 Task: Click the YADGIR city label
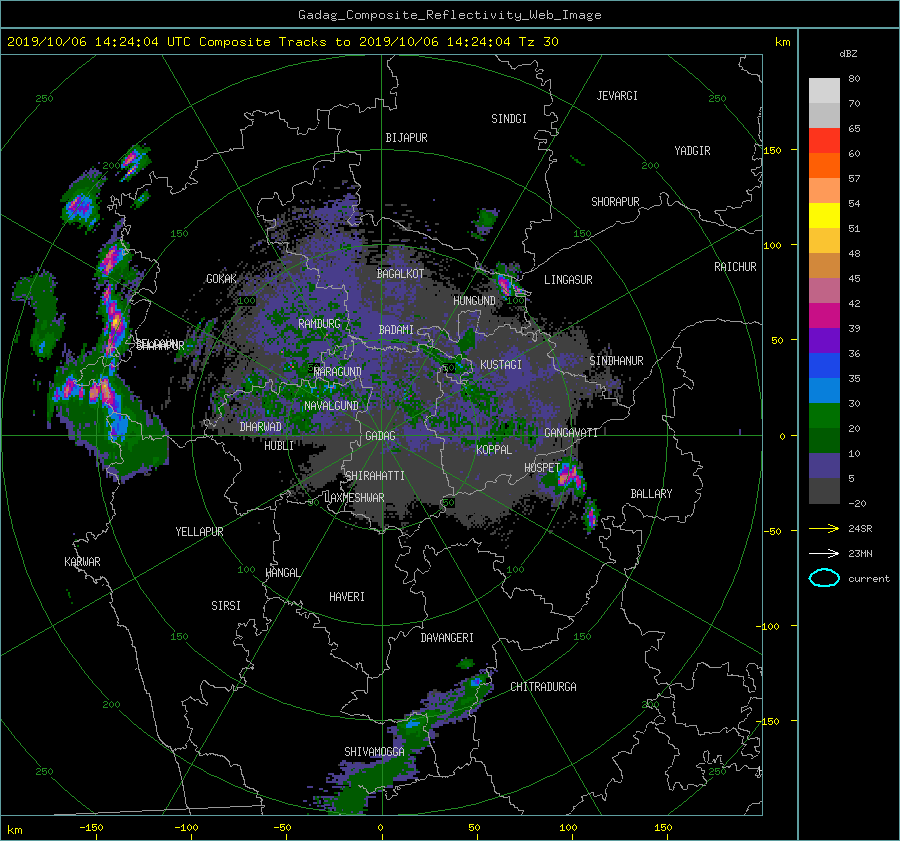pyautogui.click(x=692, y=151)
